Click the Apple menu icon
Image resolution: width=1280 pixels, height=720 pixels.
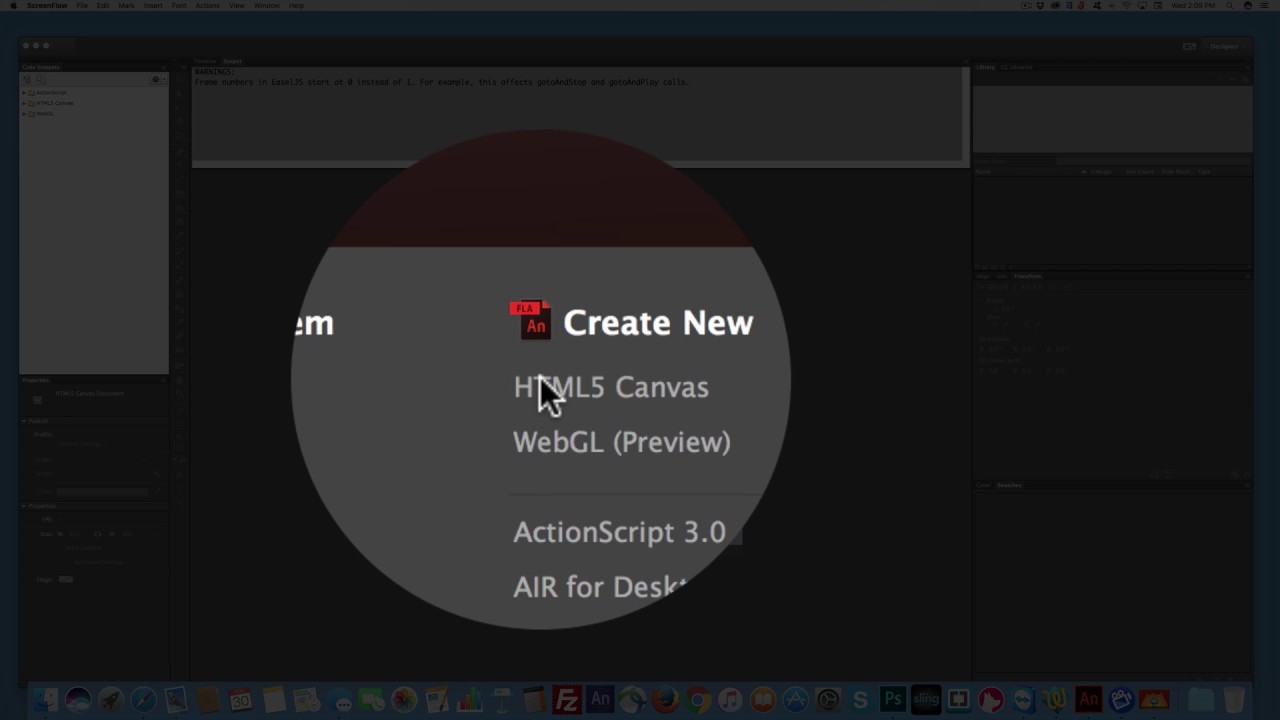tap(13, 5)
